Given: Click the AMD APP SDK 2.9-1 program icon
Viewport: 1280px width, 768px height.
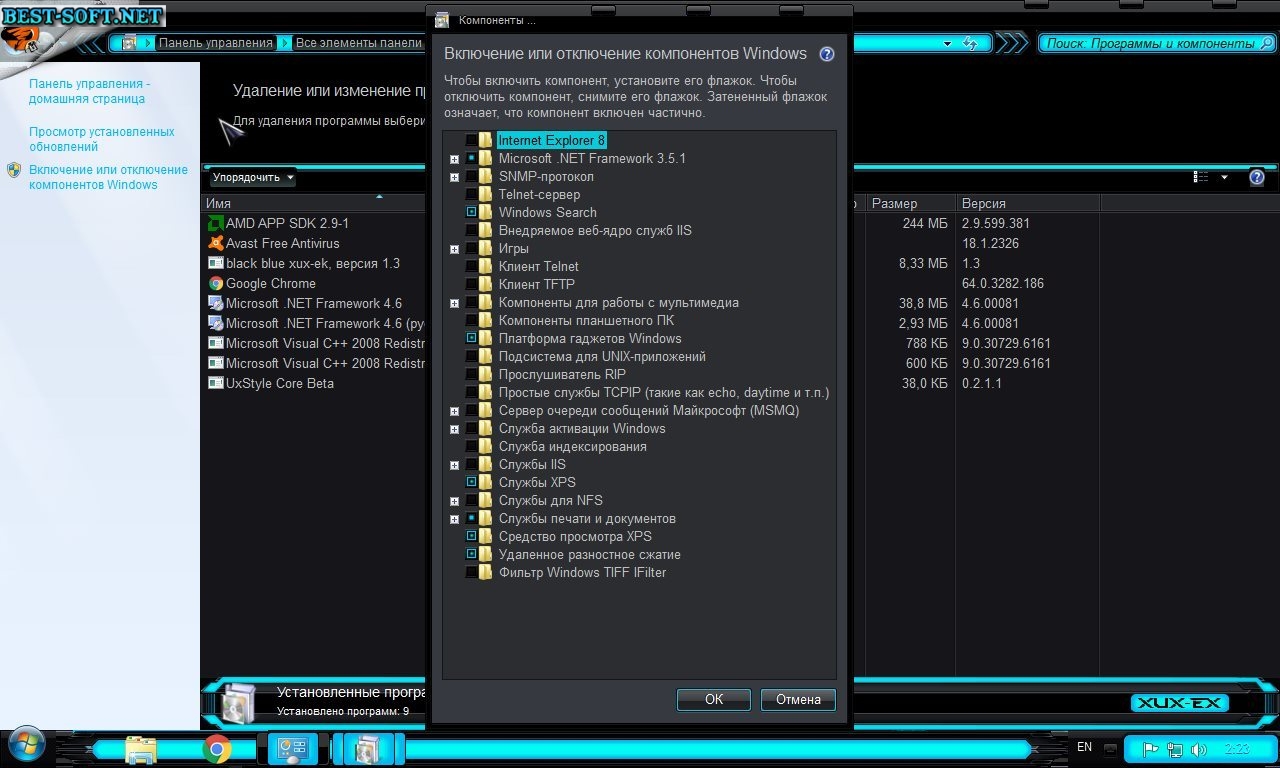Looking at the screenshot, I should [215, 223].
